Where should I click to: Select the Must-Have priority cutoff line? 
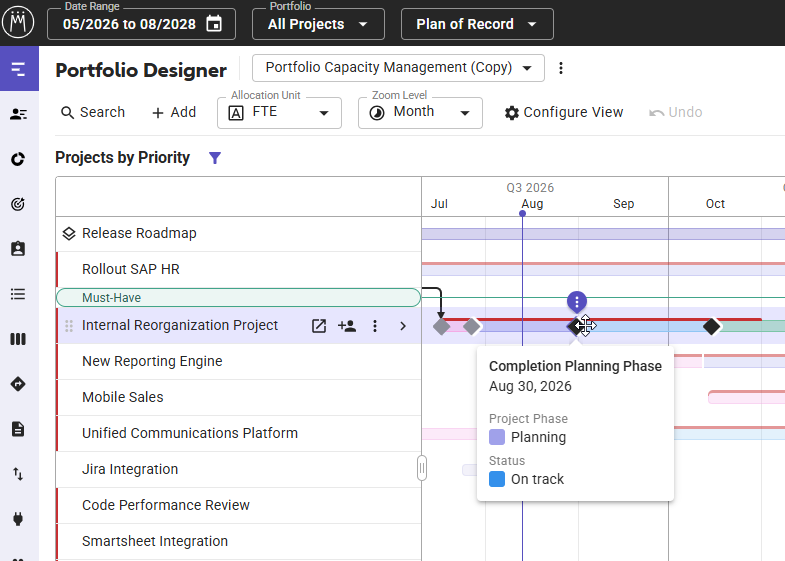tap(238, 297)
